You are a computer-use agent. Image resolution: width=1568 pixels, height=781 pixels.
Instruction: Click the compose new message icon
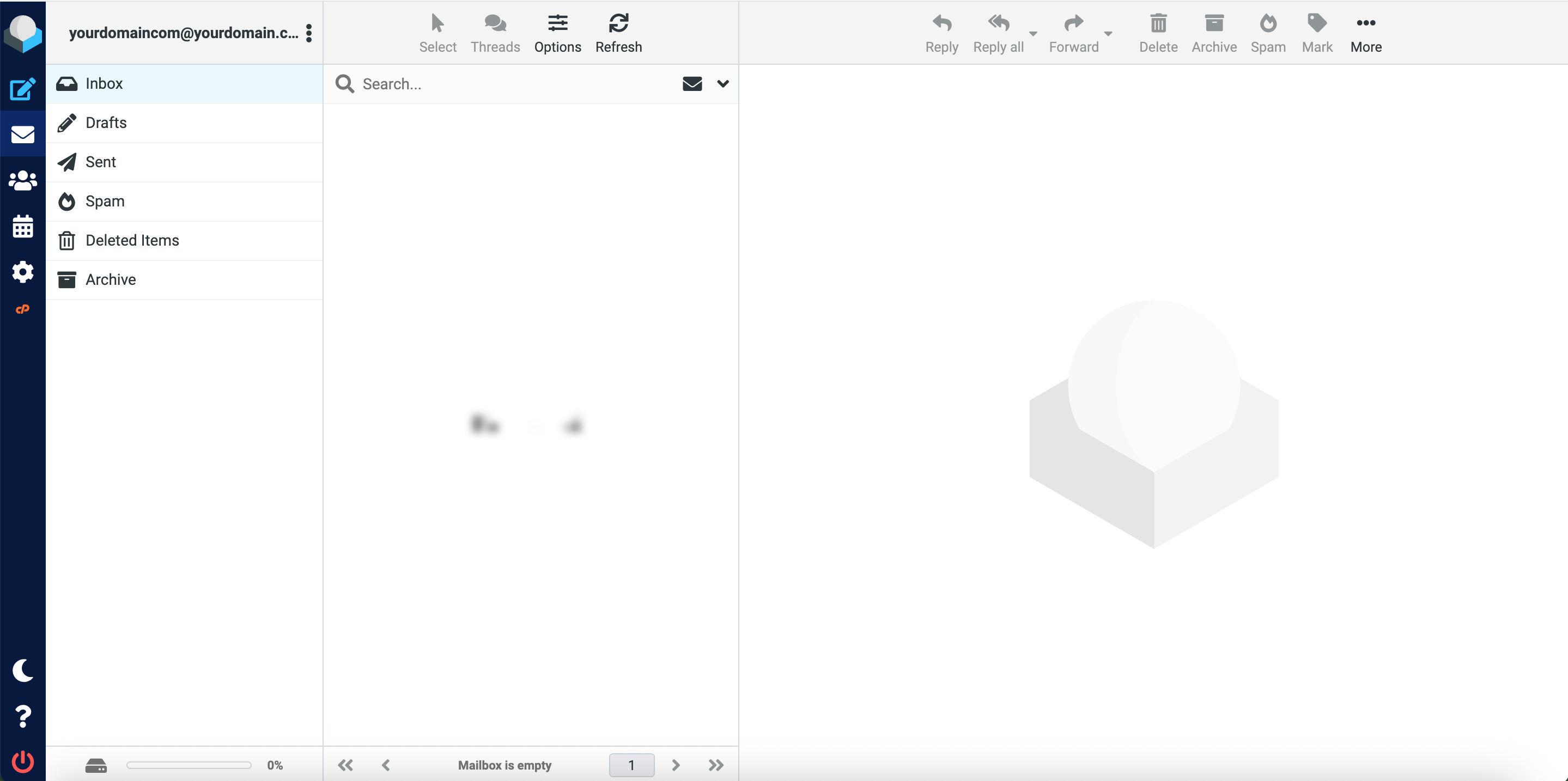22,89
